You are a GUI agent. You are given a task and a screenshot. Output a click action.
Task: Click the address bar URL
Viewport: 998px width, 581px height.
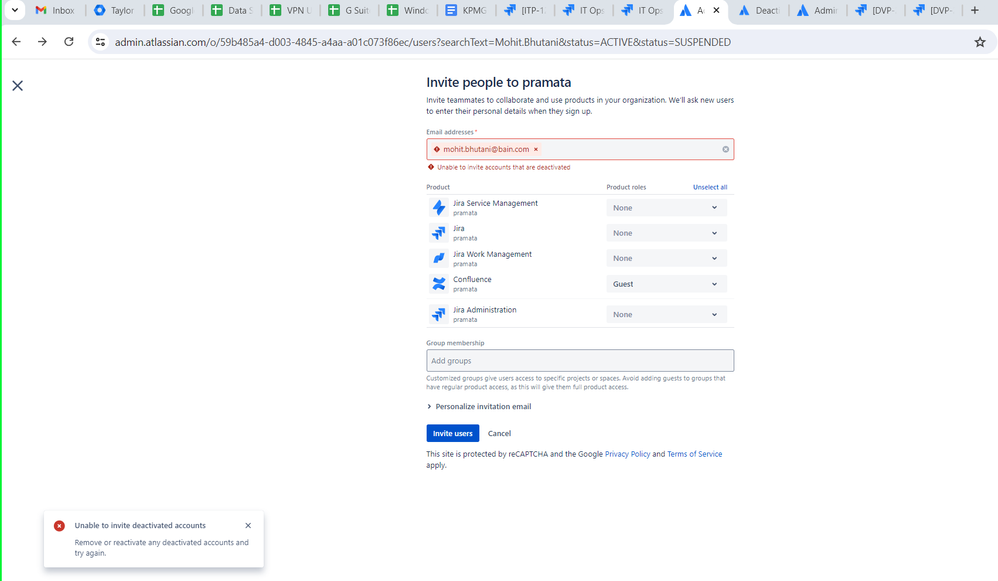(423, 42)
